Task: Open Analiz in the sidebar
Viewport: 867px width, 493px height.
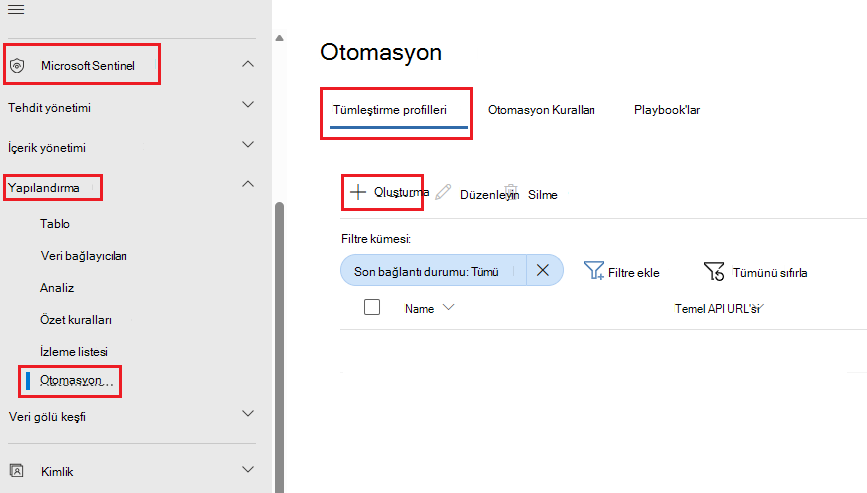Action: (x=57, y=288)
